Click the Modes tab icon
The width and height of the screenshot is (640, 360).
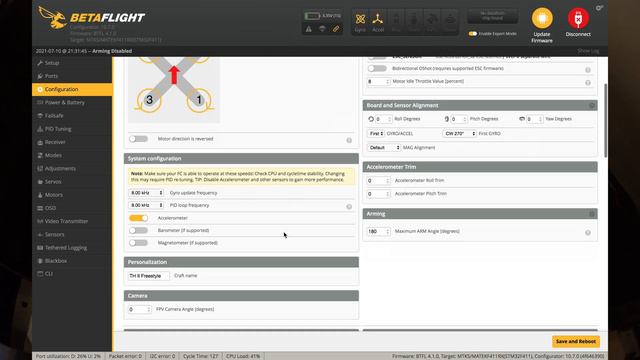(40, 155)
